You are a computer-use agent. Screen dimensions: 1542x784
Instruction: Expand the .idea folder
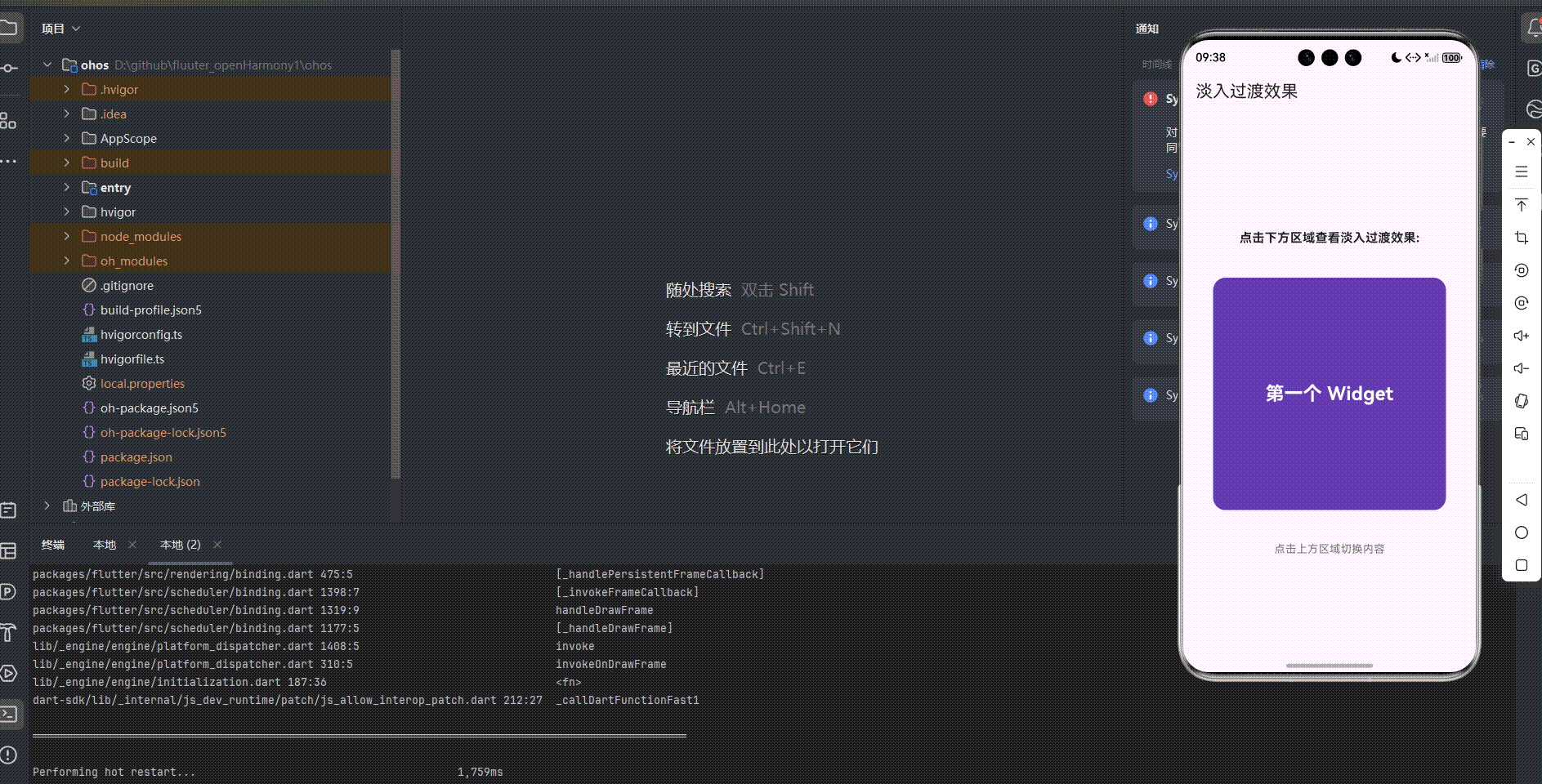67,114
